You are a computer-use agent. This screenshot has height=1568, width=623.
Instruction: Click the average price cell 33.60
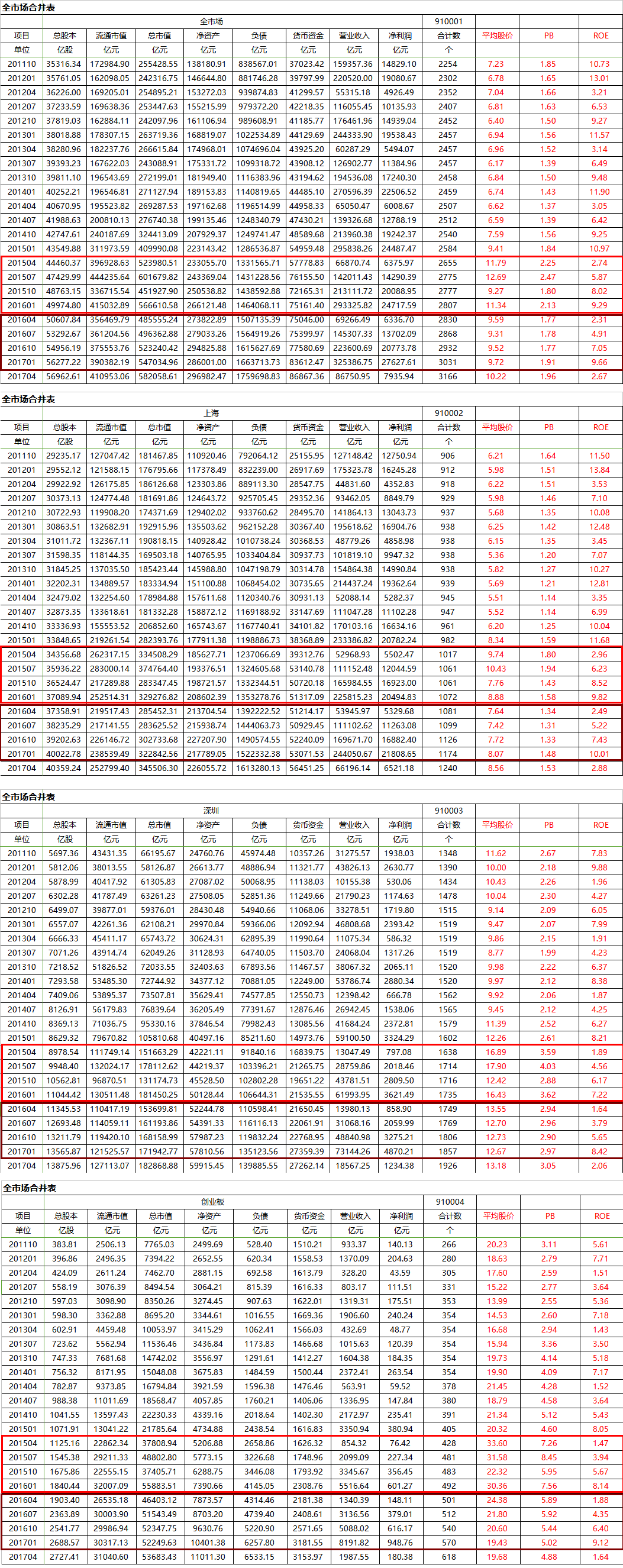497,1443
